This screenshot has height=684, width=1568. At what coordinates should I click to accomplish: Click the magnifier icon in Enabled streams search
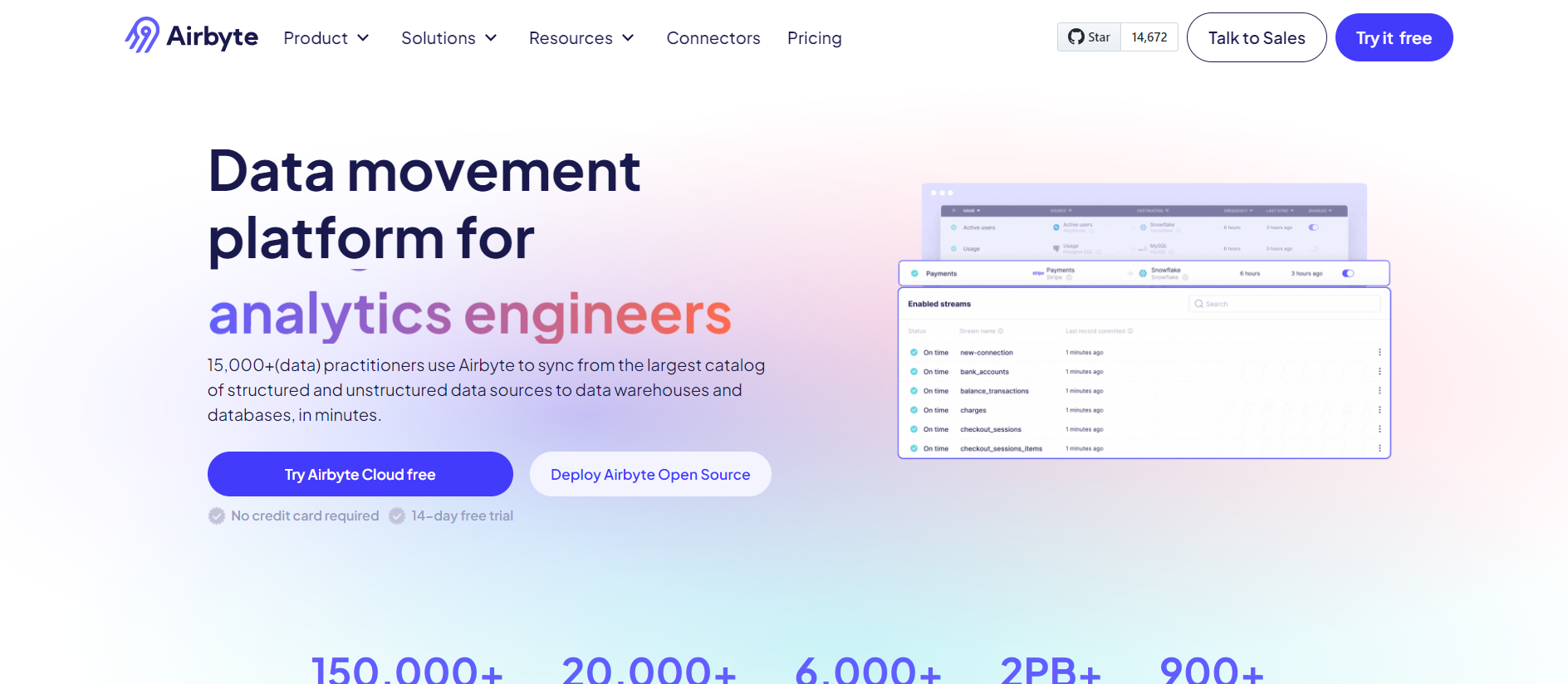1198,304
